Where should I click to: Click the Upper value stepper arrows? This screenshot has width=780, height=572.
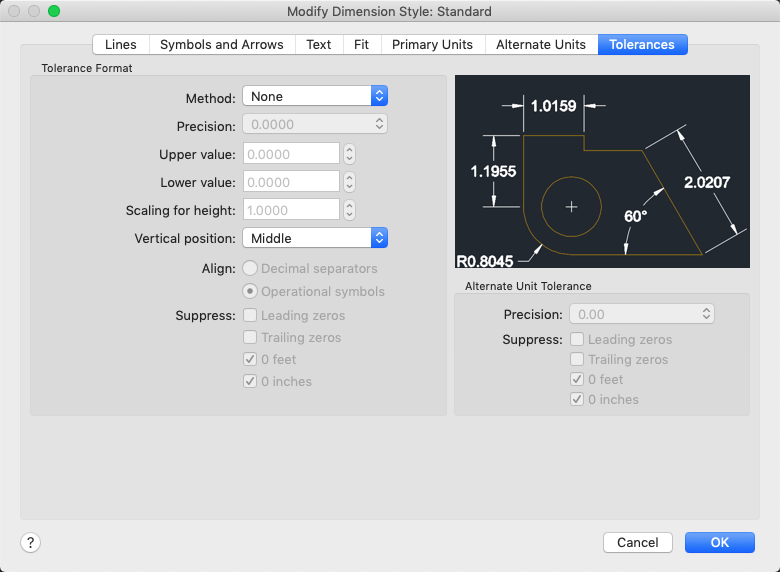tap(350, 154)
